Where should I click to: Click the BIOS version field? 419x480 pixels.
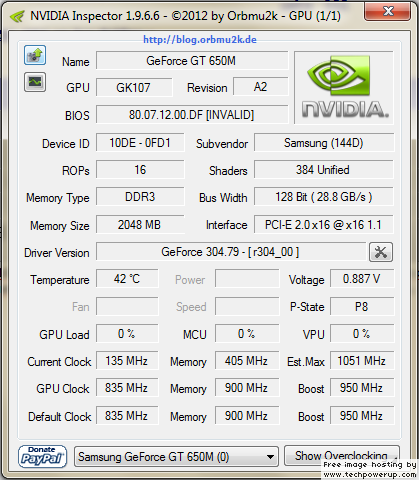pos(192,115)
